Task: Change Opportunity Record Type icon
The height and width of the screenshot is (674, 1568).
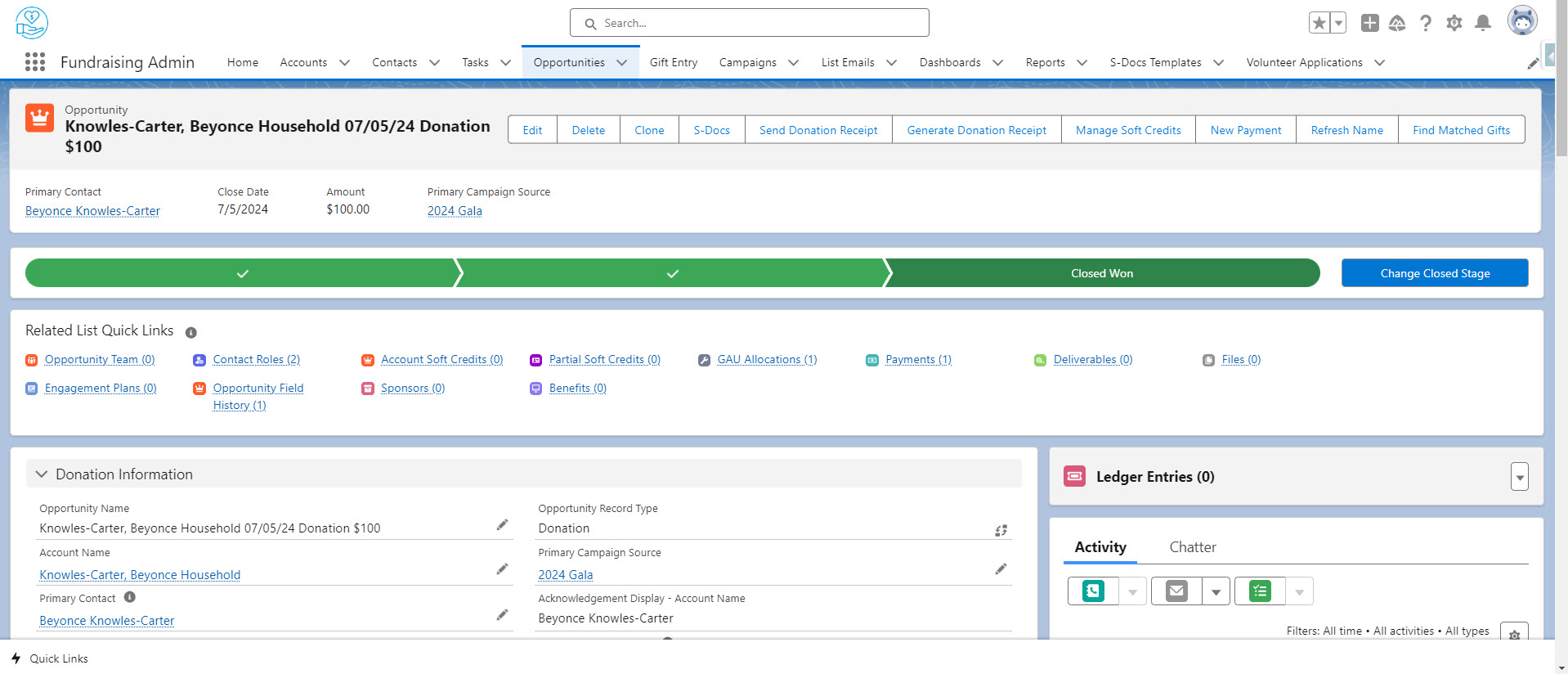Action: click(x=1001, y=530)
